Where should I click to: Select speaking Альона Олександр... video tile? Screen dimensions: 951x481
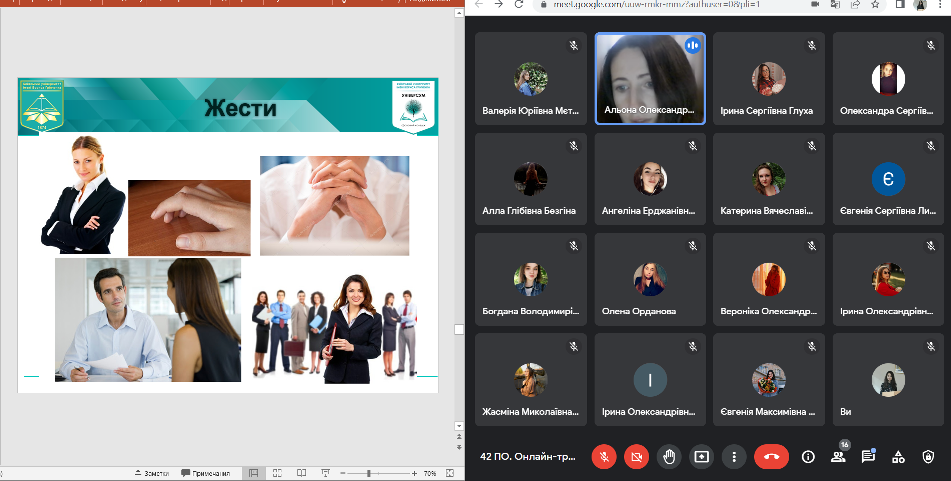[650, 78]
